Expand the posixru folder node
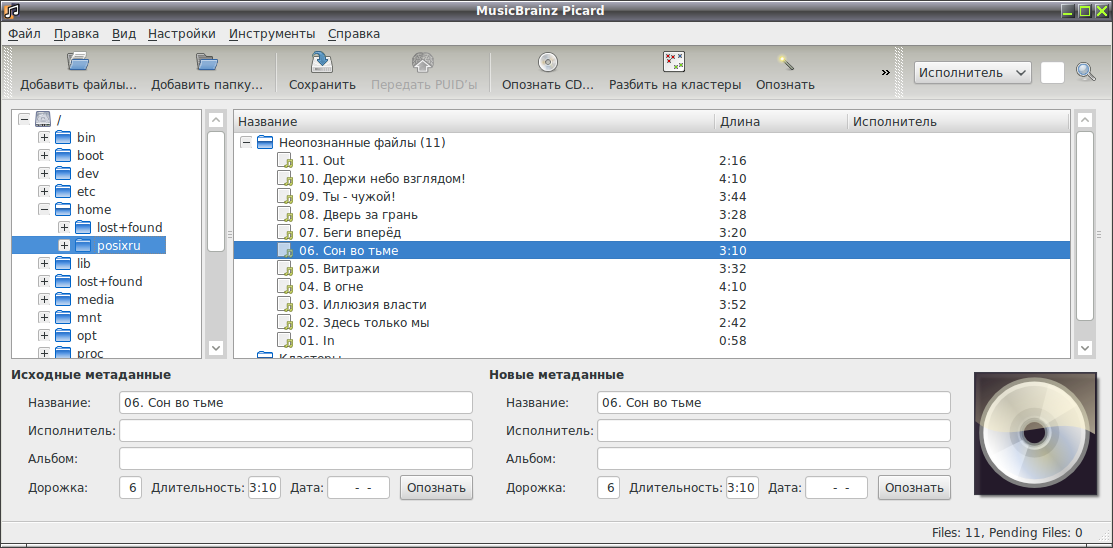Viewport: 1113px width, 548px height. pos(64,245)
